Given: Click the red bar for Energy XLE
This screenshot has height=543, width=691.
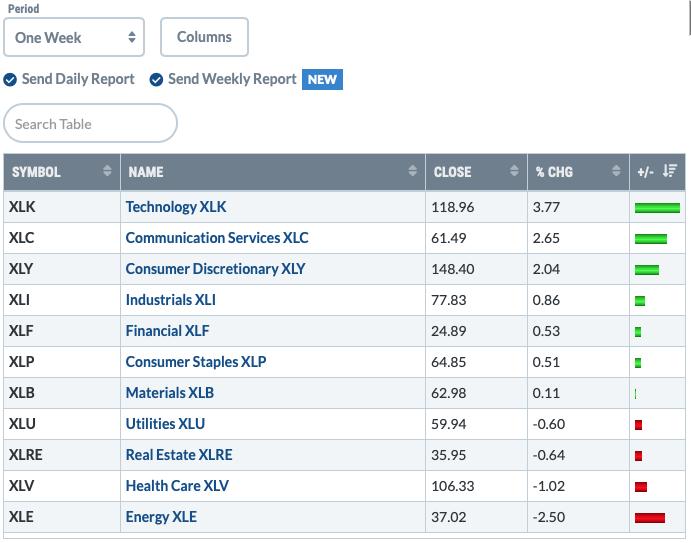Looking at the screenshot, I should pyautogui.click(x=650, y=517).
